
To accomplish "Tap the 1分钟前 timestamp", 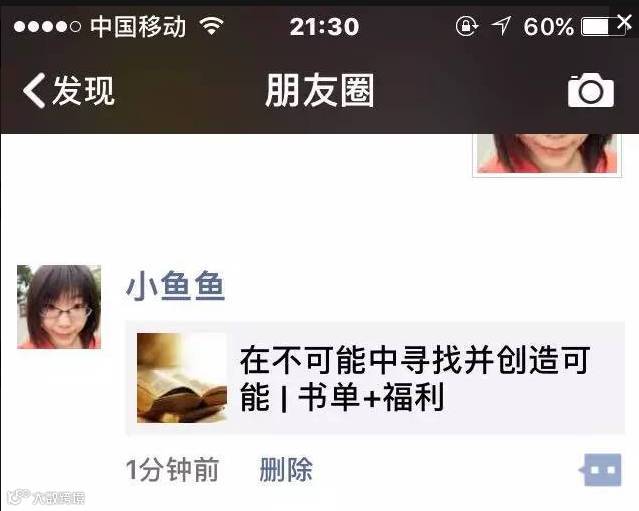I will (x=173, y=470).
